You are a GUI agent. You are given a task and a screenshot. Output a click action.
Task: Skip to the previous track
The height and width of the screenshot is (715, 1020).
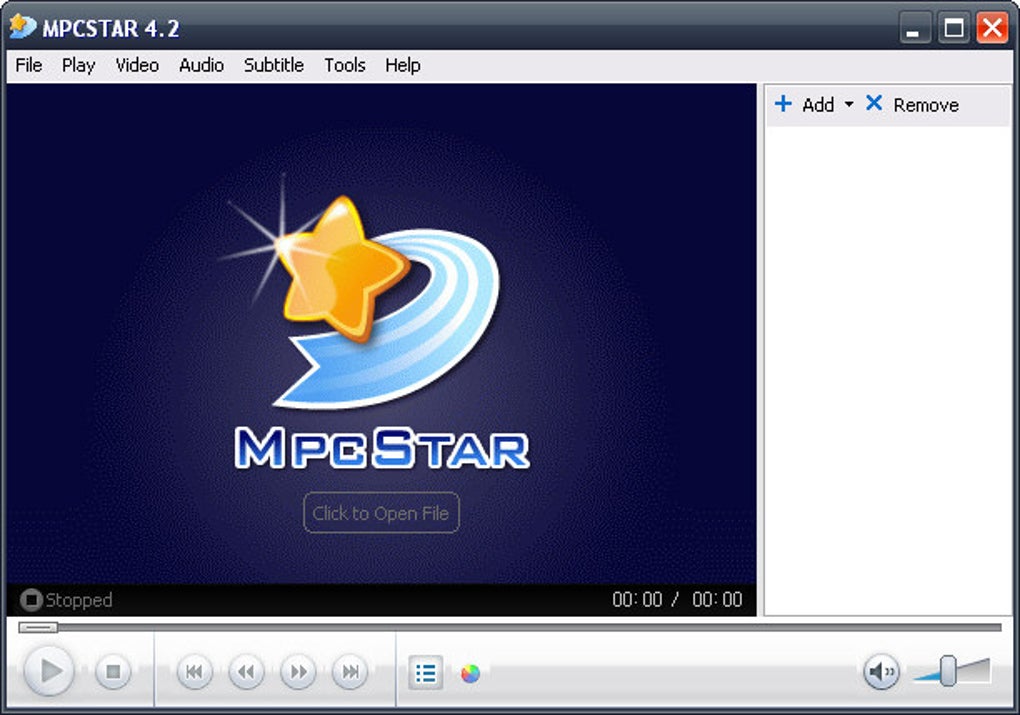[195, 671]
